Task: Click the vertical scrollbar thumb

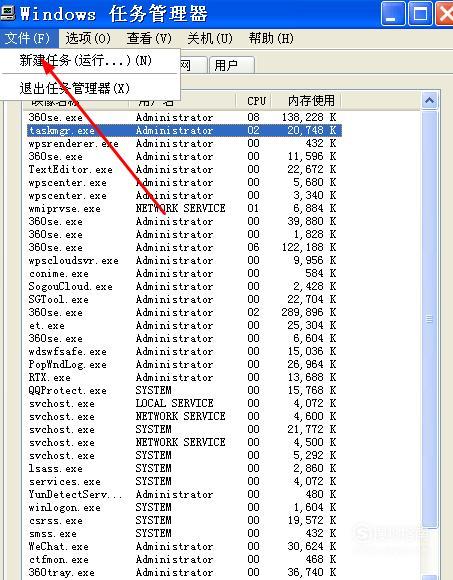Action: click(429, 318)
